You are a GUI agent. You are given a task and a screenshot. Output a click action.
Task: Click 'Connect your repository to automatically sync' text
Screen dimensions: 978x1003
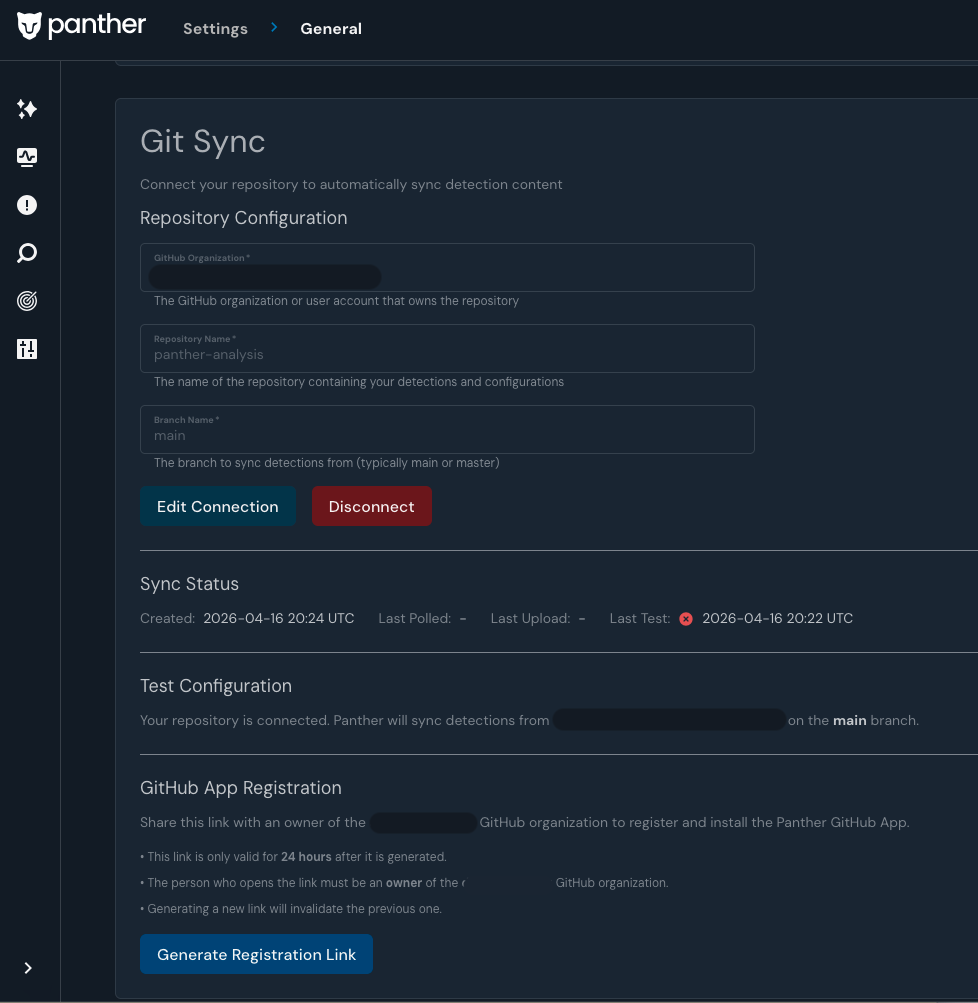[351, 184]
